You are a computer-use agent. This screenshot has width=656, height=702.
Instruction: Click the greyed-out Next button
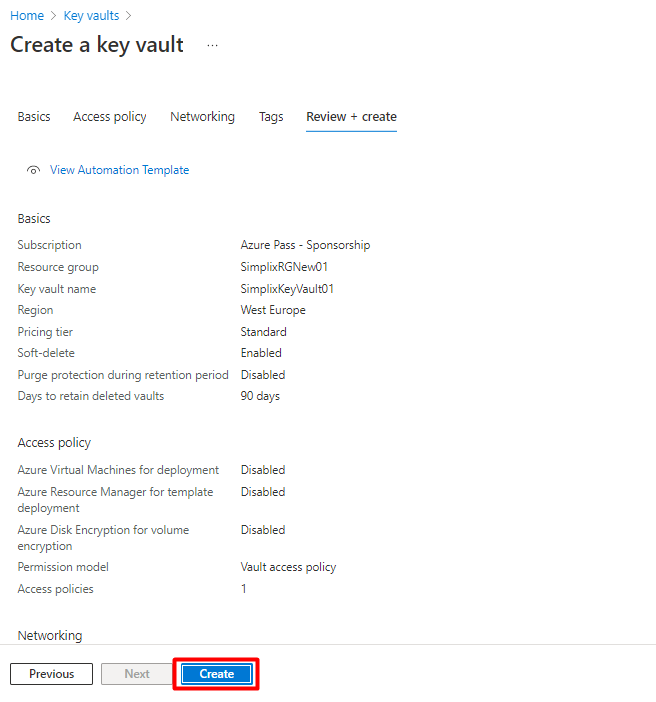tap(137, 674)
